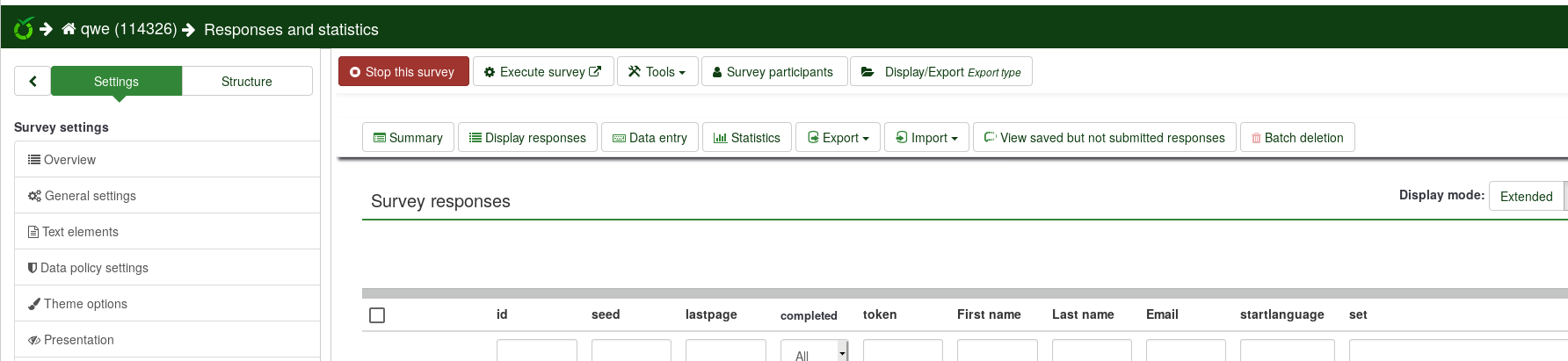Viewport: 1568px width, 361px height.
Task: Toggle the select-all responses checkbox
Action: [377, 315]
